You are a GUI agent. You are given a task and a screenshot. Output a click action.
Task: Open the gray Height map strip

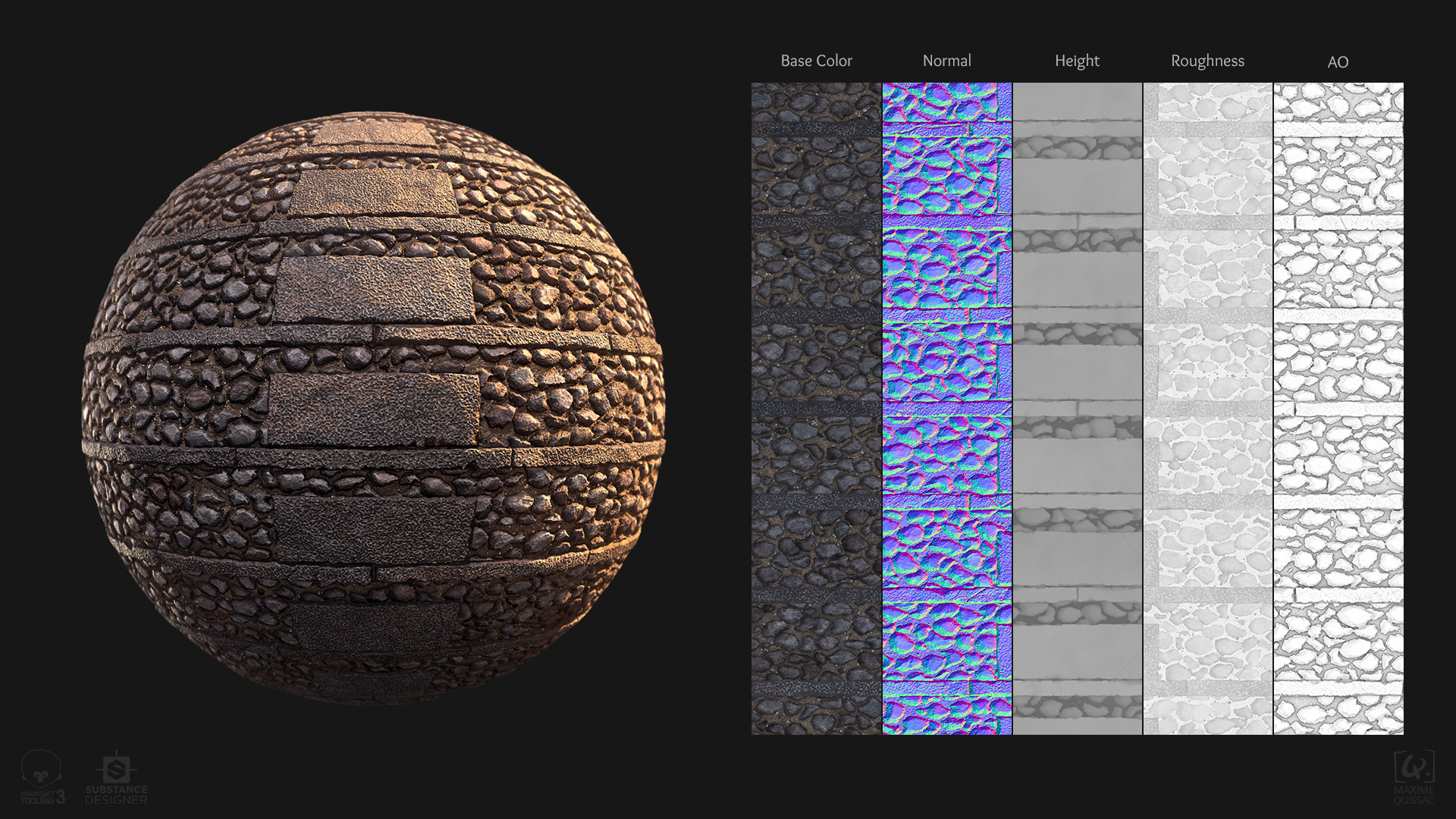click(1077, 408)
